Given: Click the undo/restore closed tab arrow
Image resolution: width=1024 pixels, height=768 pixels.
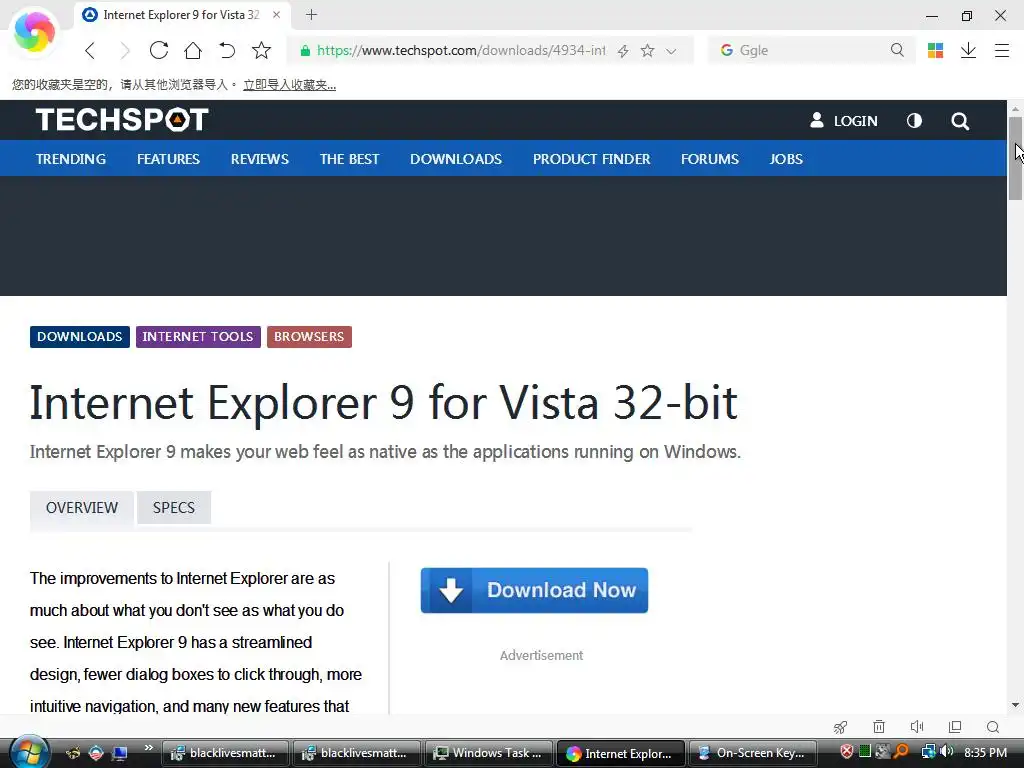Looking at the screenshot, I should click(227, 50).
